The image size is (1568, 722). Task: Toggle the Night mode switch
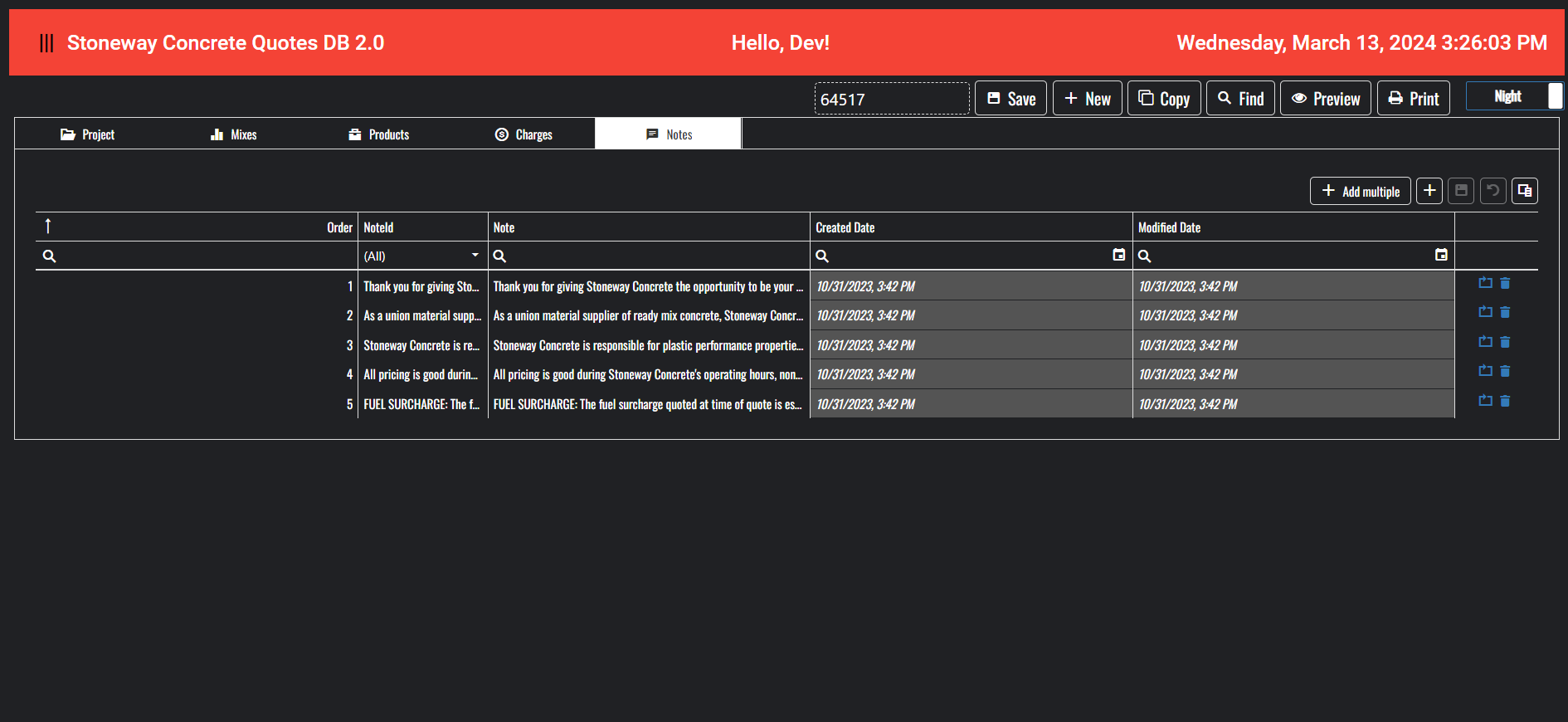1514,96
